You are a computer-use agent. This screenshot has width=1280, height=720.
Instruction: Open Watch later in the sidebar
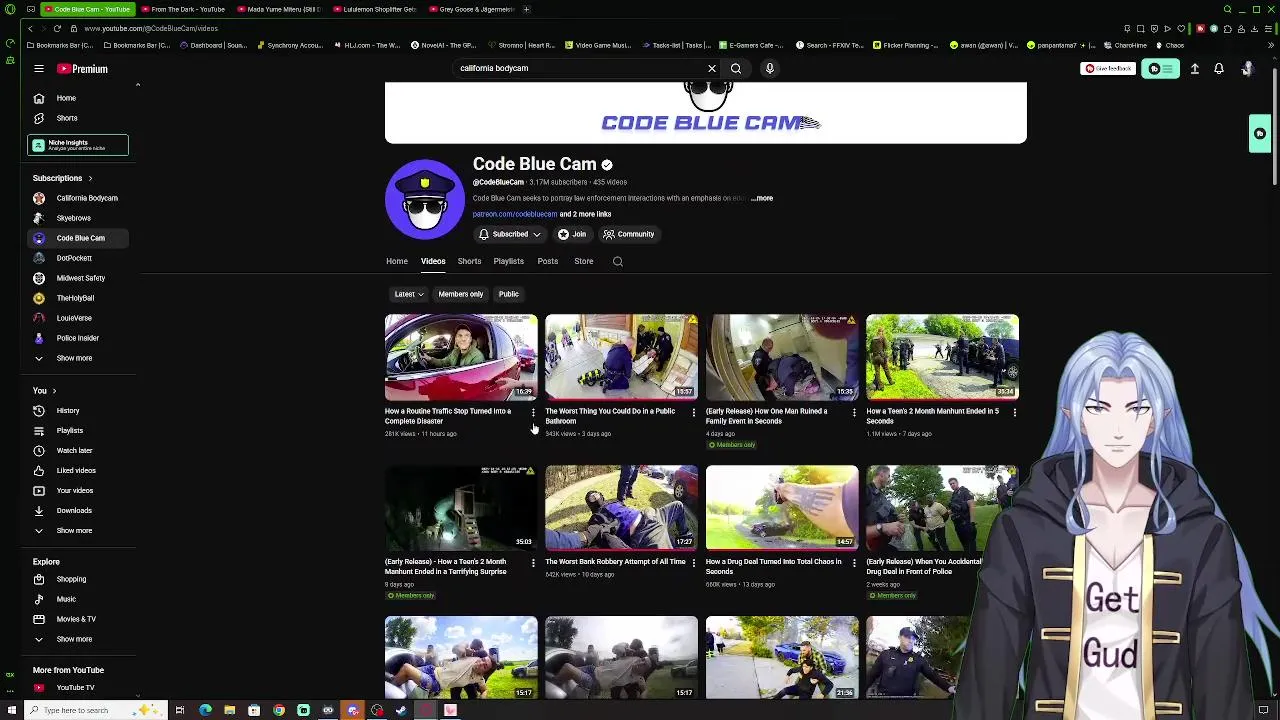coord(78,451)
